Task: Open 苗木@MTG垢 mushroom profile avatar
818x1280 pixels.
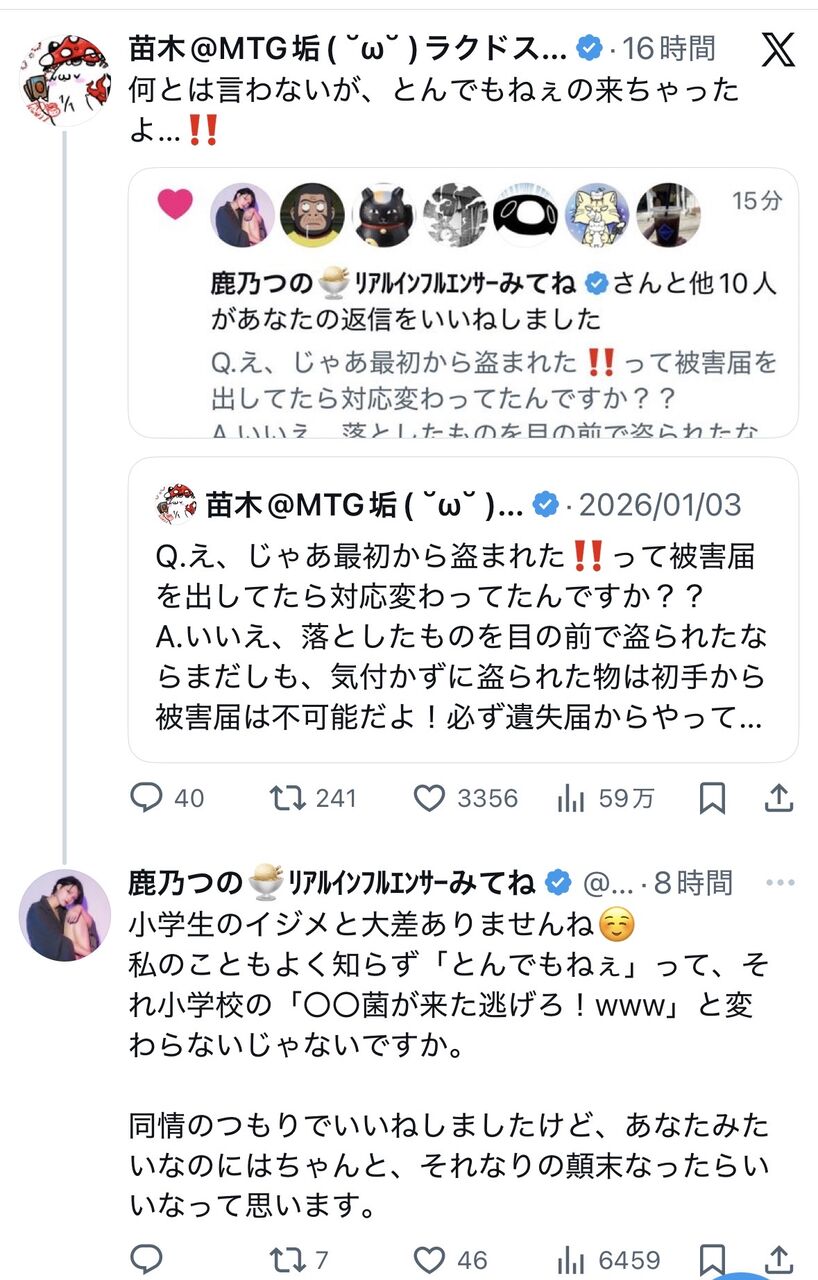Action: coord(65,80)
